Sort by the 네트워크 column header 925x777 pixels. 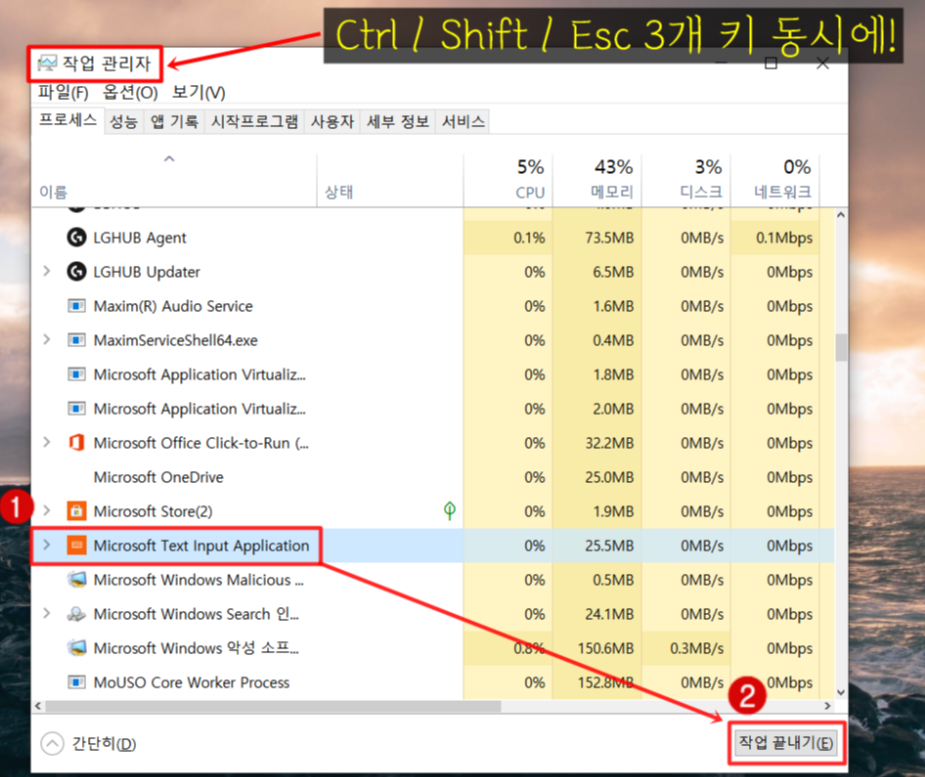pos(775,180)
